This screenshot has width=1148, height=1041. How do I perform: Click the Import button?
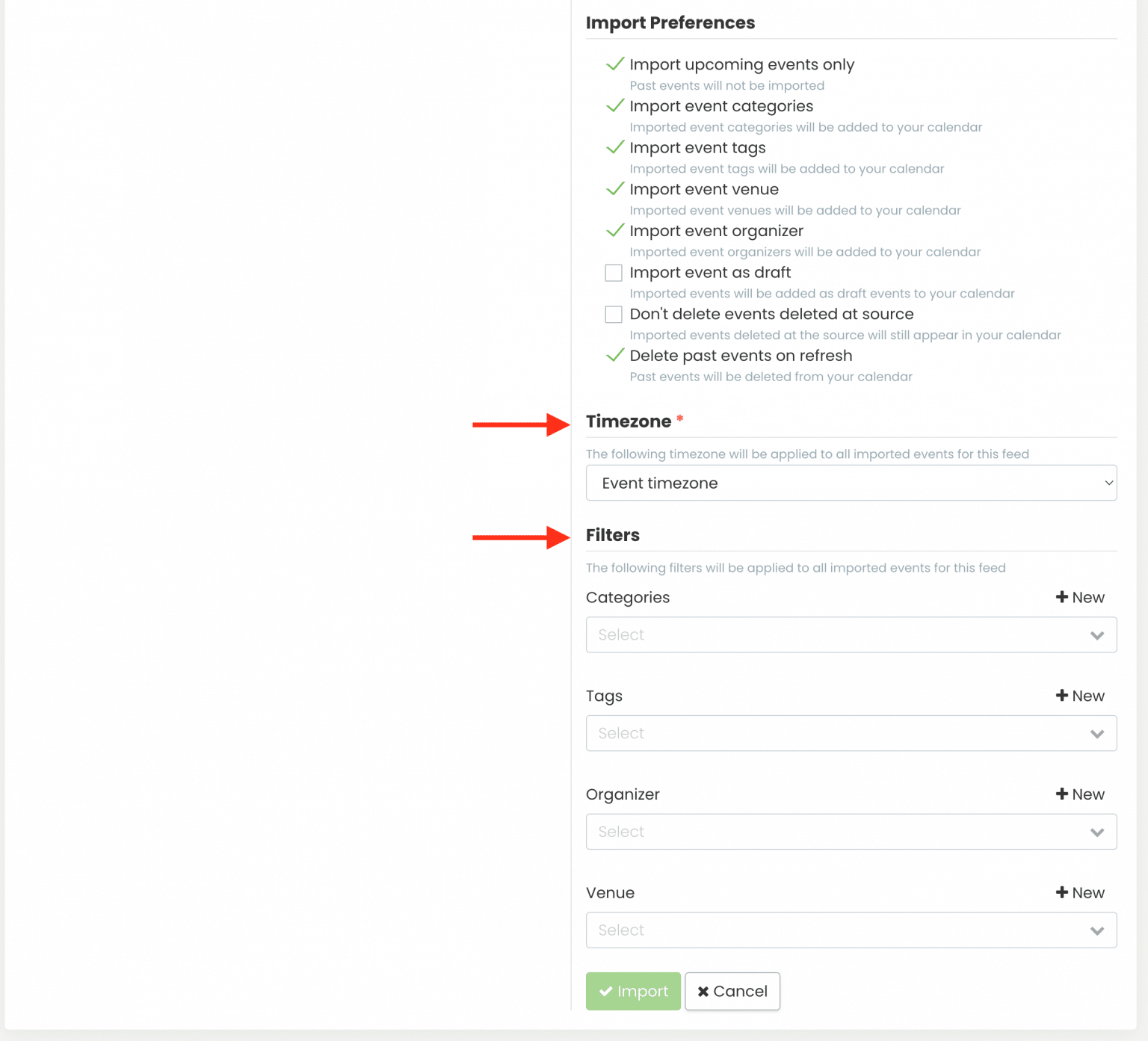(x=633, y=991)
